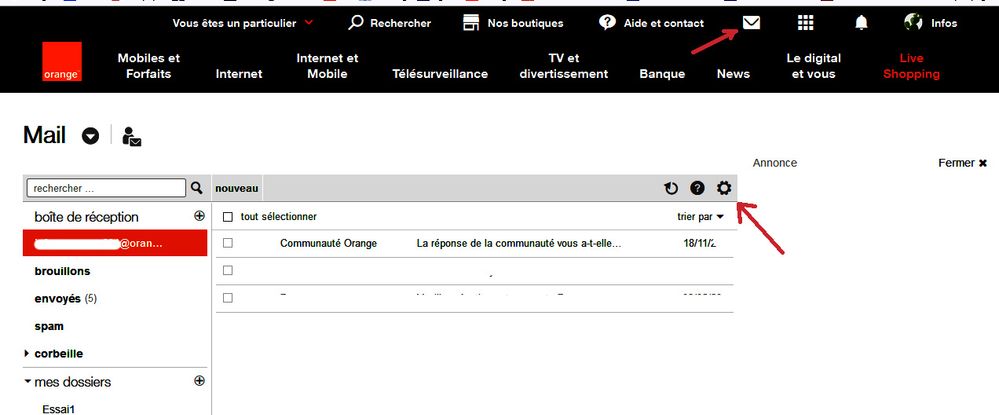Open La réponse de la communauté message
Viewport: 999px width, 415px height.
click(x=518, y=243)
